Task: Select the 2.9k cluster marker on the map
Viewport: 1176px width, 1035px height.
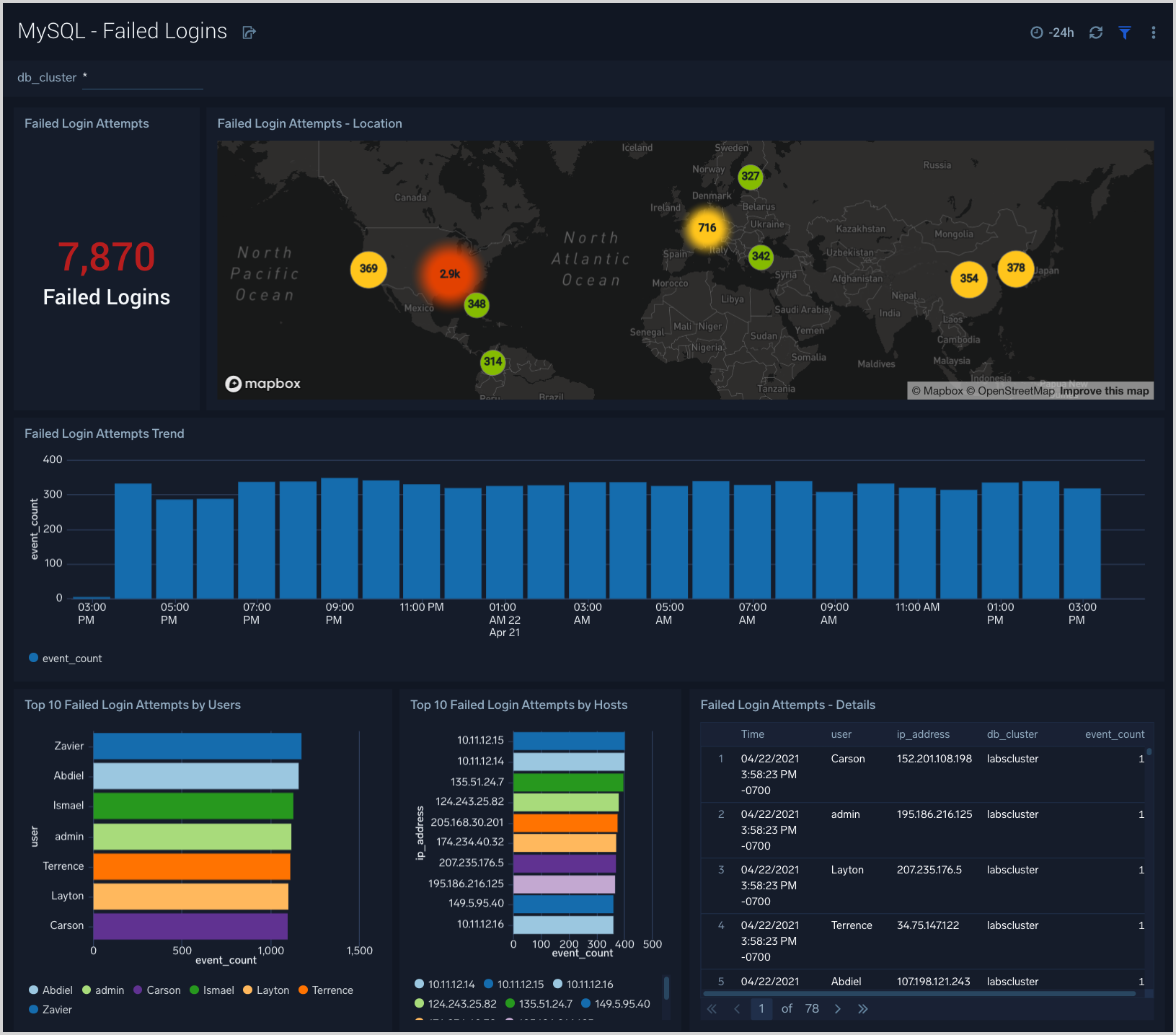Action: pyautogui.click(x=449, y=274)
